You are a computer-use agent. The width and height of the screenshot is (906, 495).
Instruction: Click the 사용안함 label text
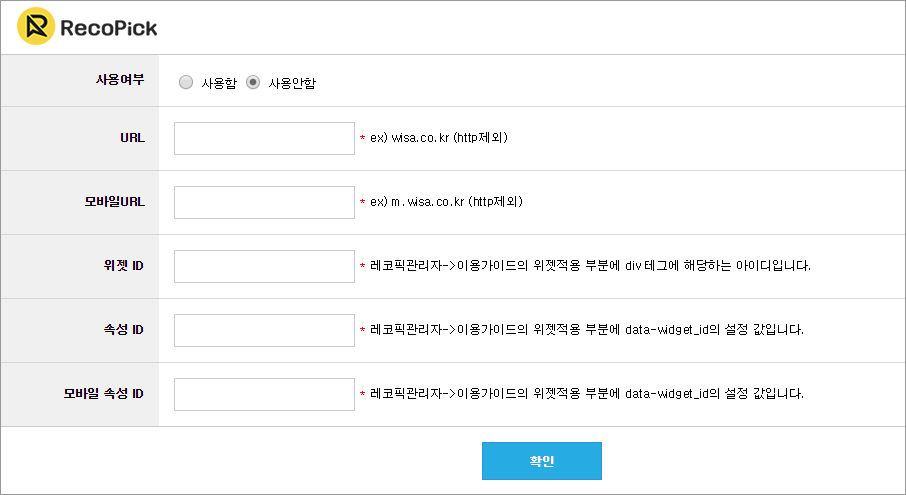click(292, 83)
